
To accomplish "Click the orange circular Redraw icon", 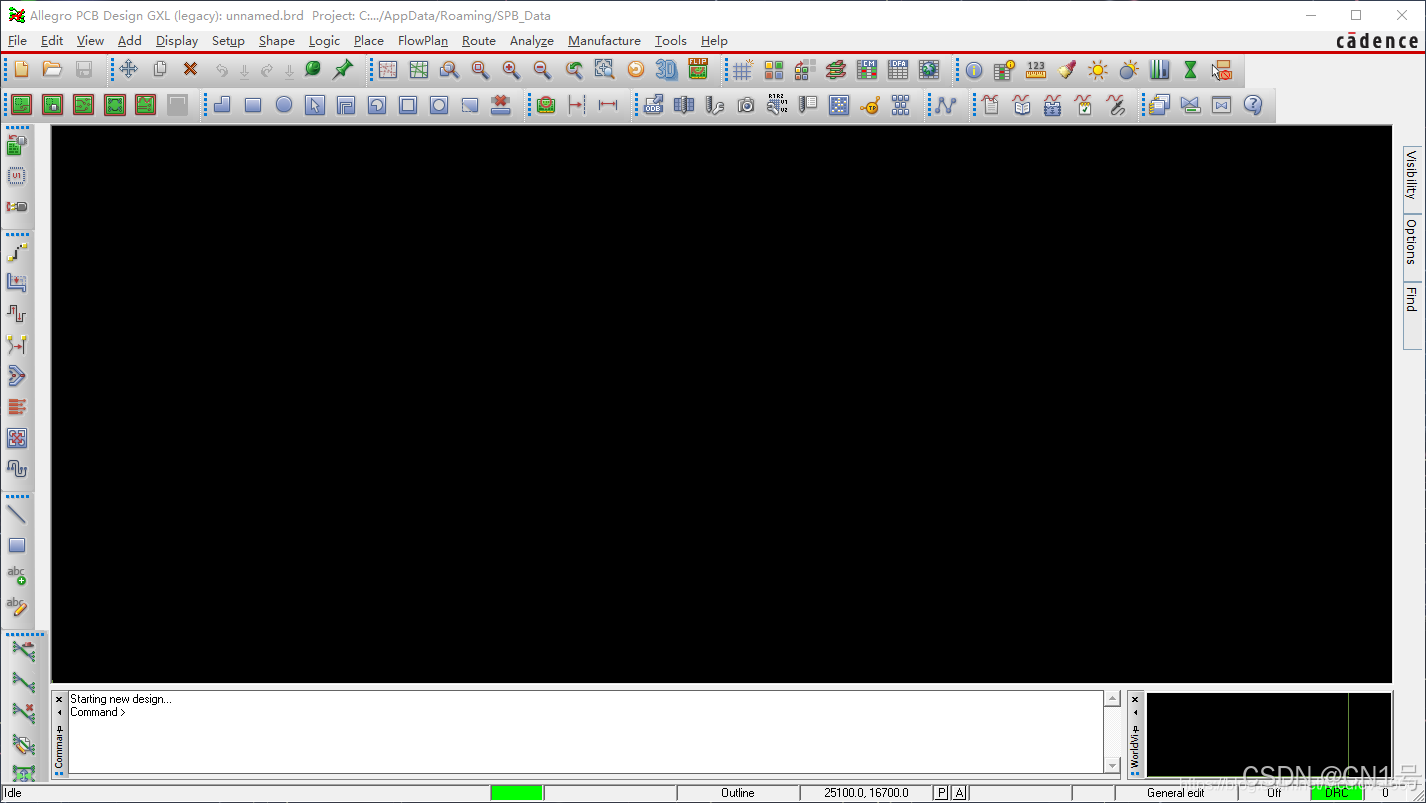I will (x=635, y=69).
